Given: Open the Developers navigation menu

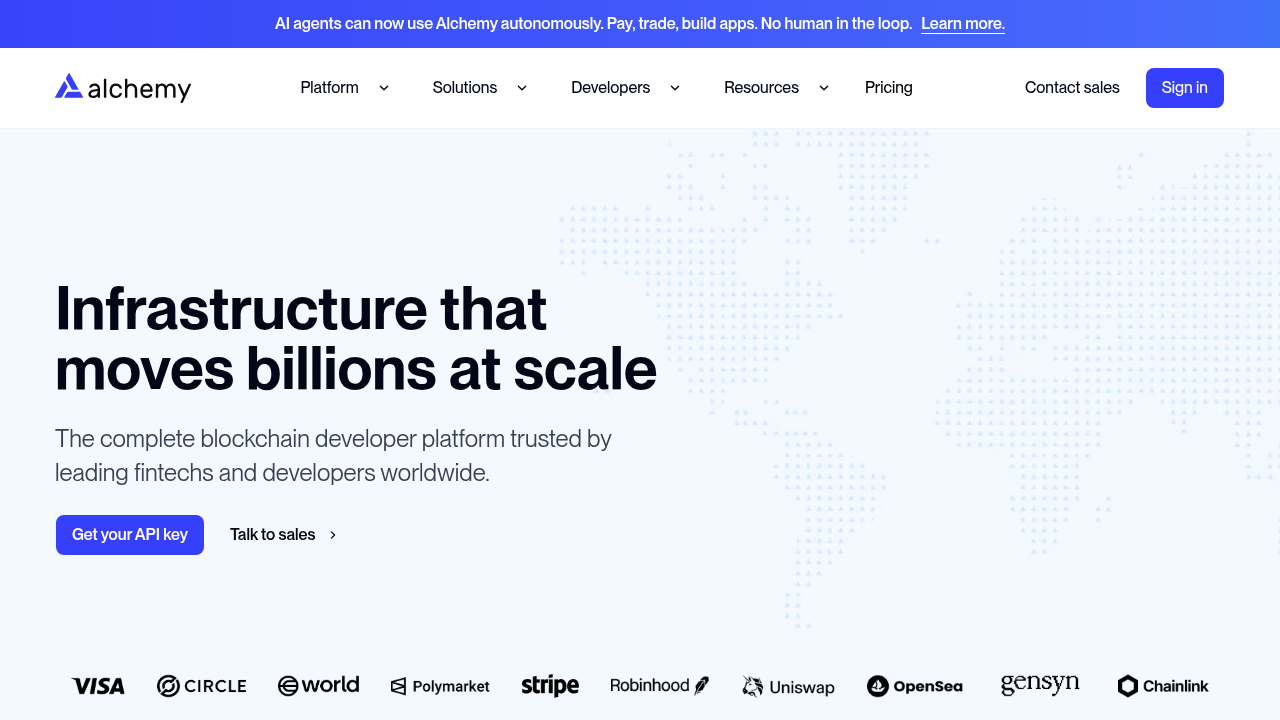Looking at the screenshot, I should (611, 88).
